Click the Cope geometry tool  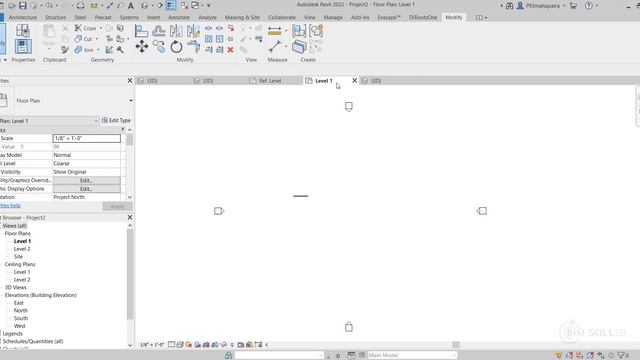point(85,28)
